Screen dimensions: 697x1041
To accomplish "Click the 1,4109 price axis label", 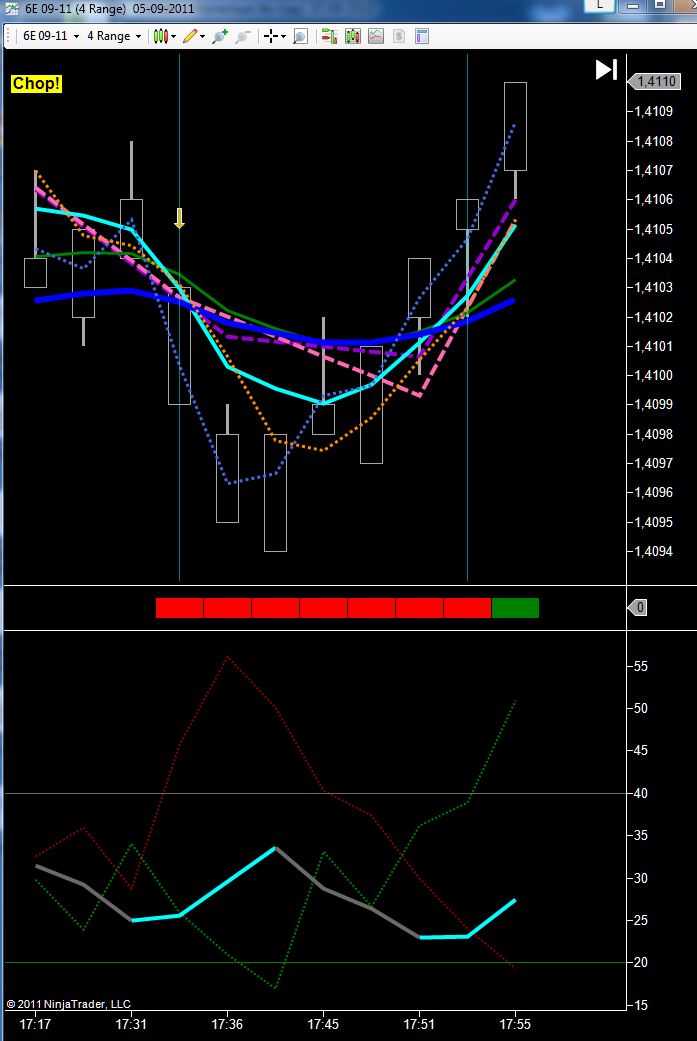I will (654, 111).
